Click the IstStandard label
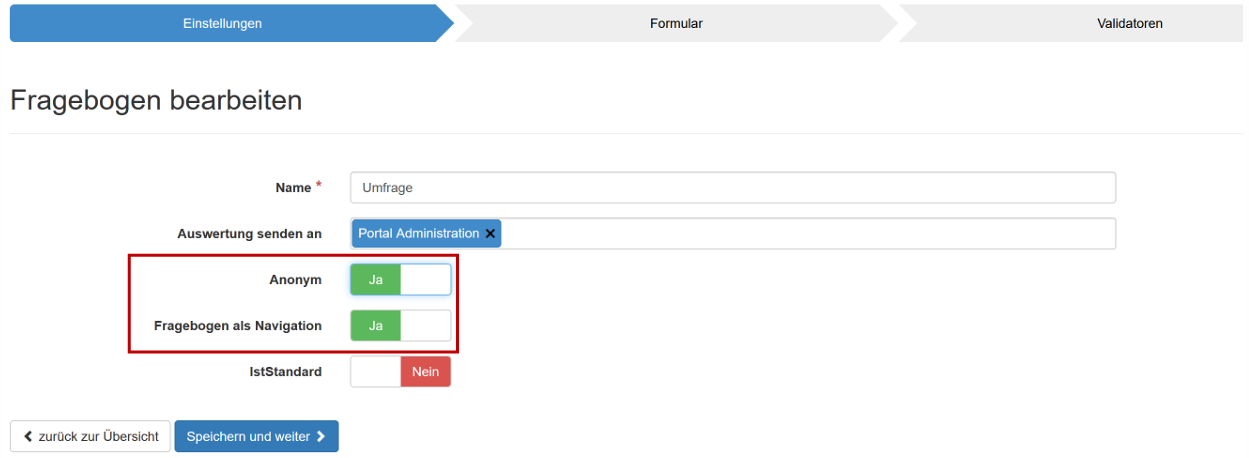 tap(285, 372)
